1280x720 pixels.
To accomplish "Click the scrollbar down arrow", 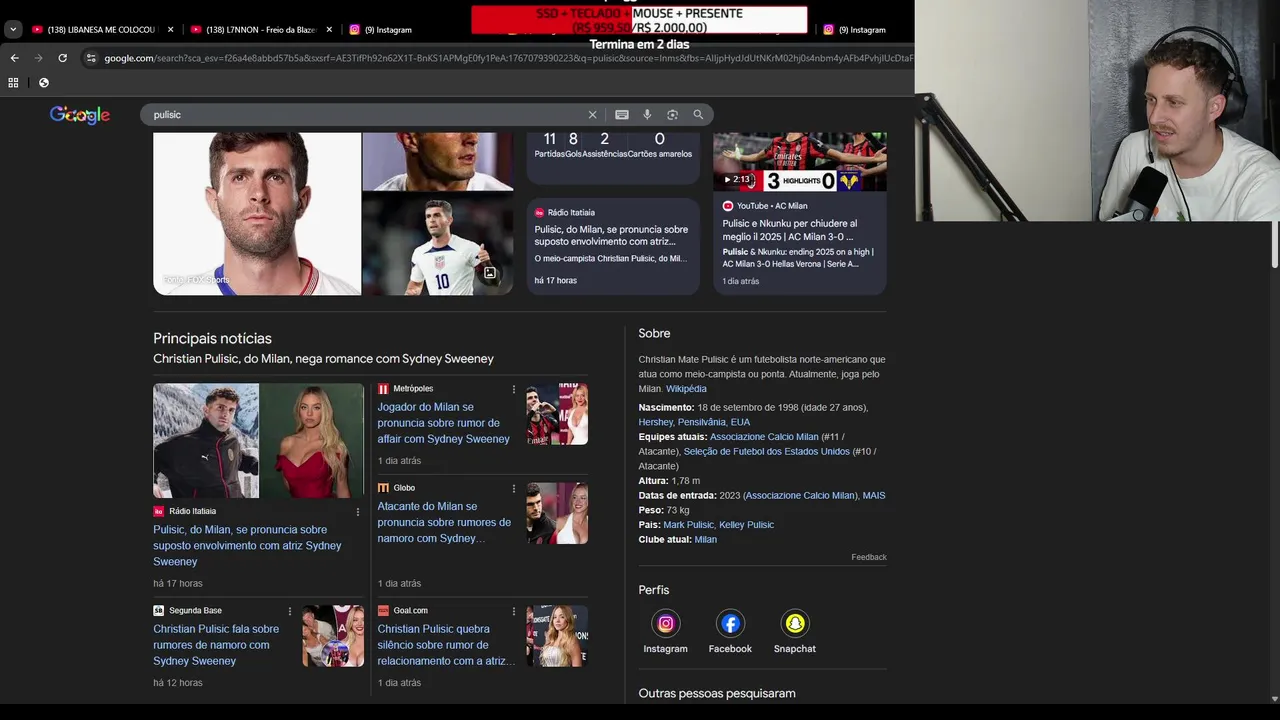I will [x=1274, y=699].
